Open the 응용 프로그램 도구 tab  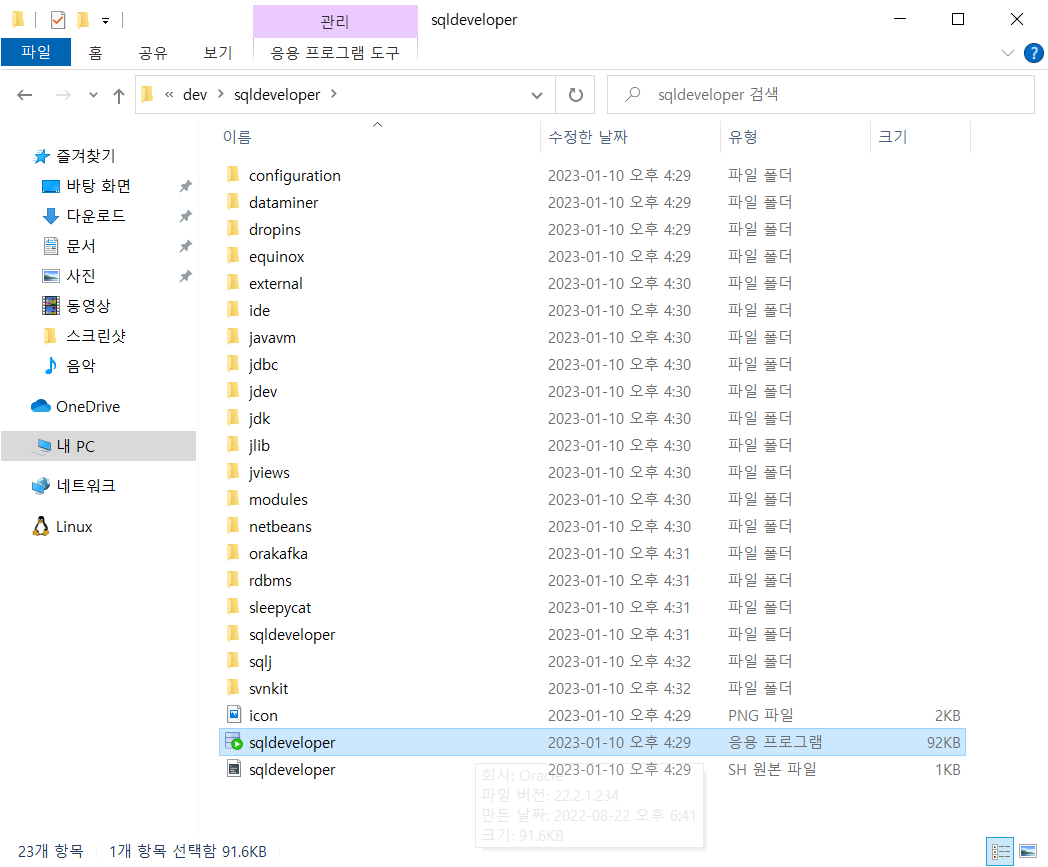coord(335,52)
